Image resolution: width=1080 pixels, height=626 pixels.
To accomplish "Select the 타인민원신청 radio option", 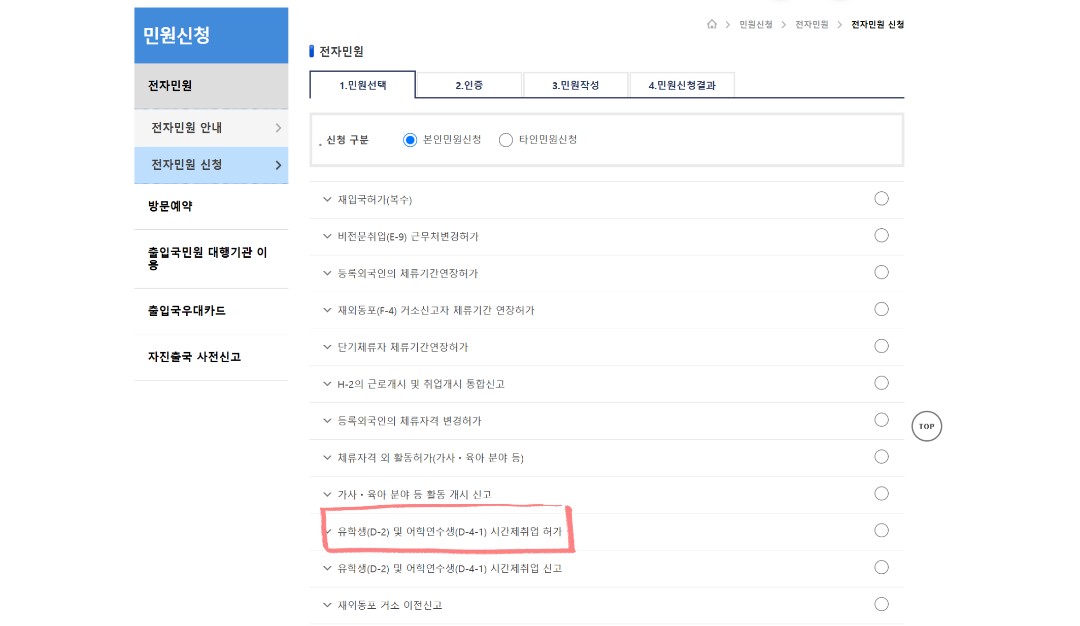I will [506, 140].
